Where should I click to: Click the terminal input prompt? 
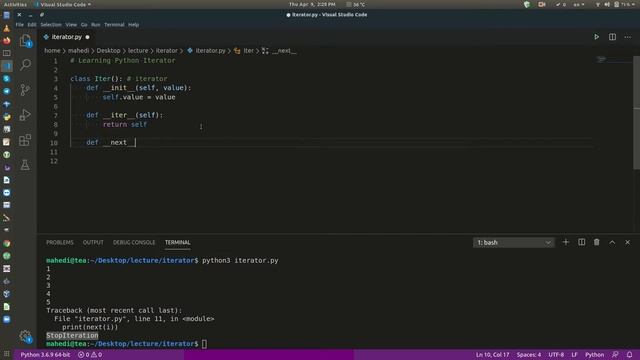(x=204, y=344)
